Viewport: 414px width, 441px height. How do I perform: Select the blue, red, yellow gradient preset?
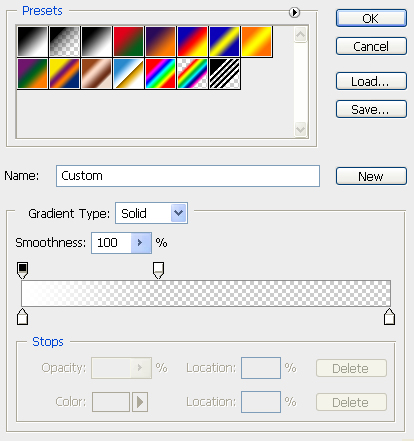[192, 41]
